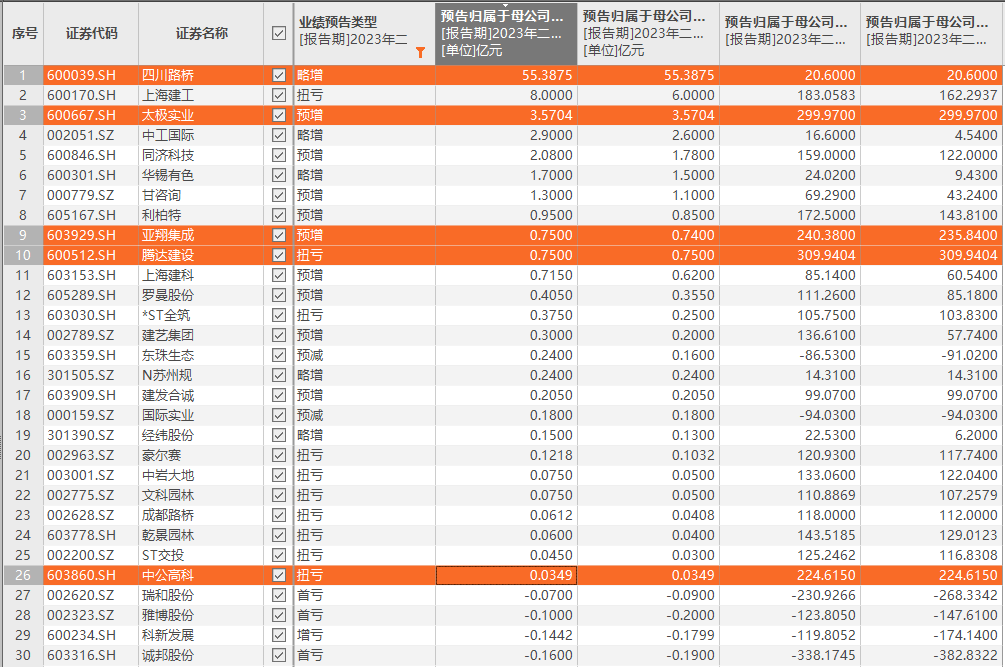
Task: Uncheck the checkbox for 四川路桥 row
Action: tap(279, 75)
